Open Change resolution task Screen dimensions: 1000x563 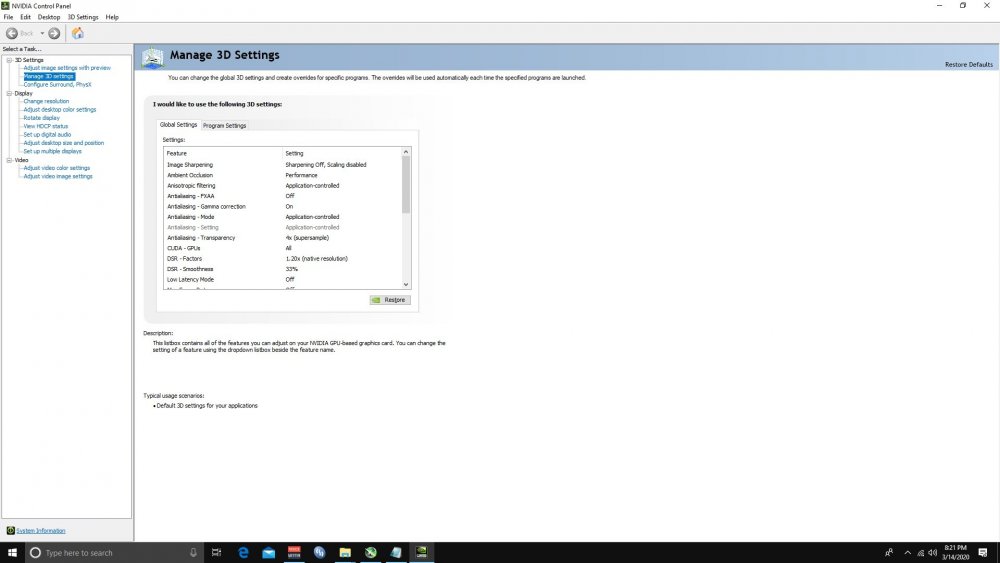(x=46, y=101)
